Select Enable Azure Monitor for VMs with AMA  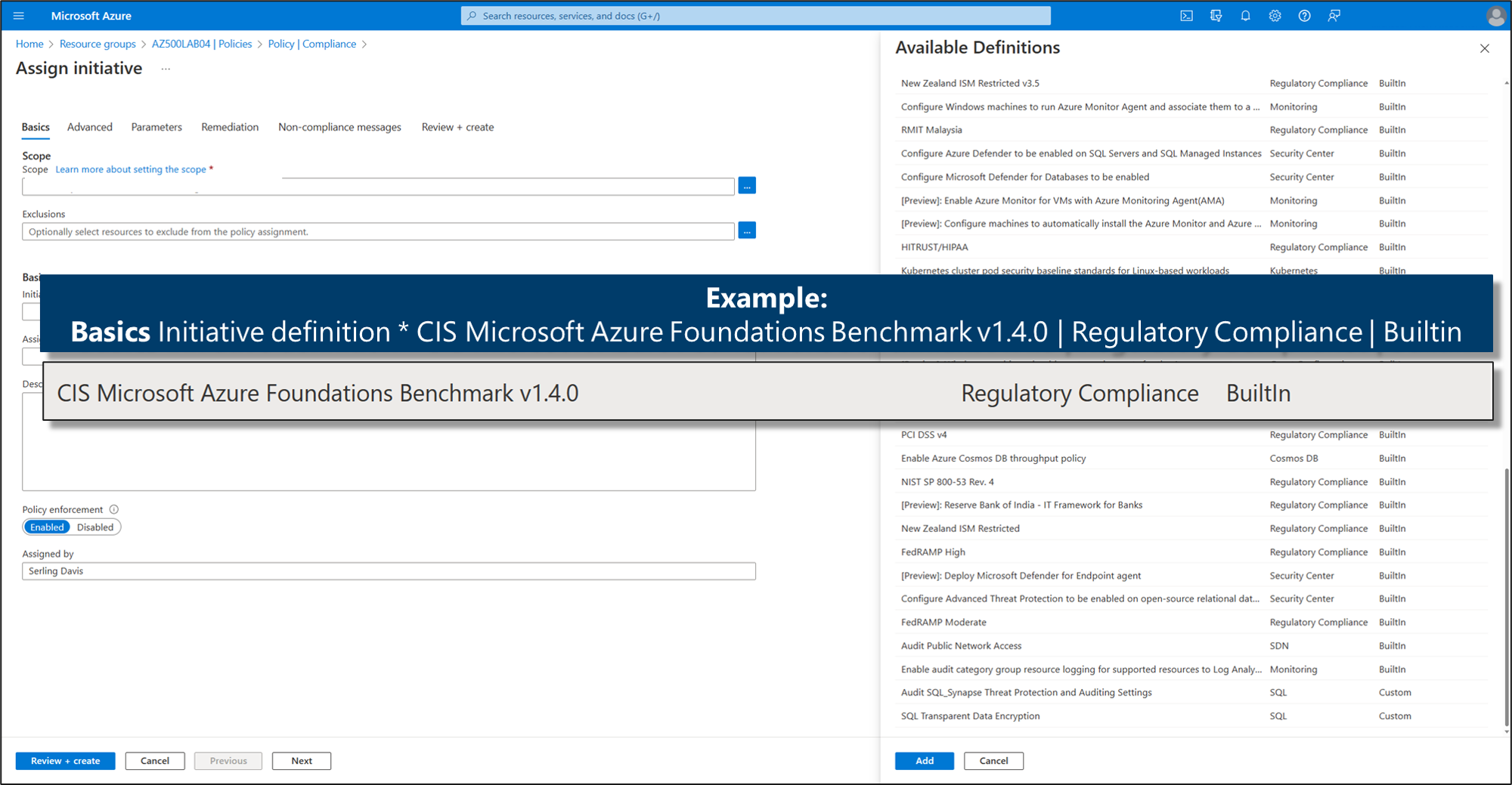1191,200
